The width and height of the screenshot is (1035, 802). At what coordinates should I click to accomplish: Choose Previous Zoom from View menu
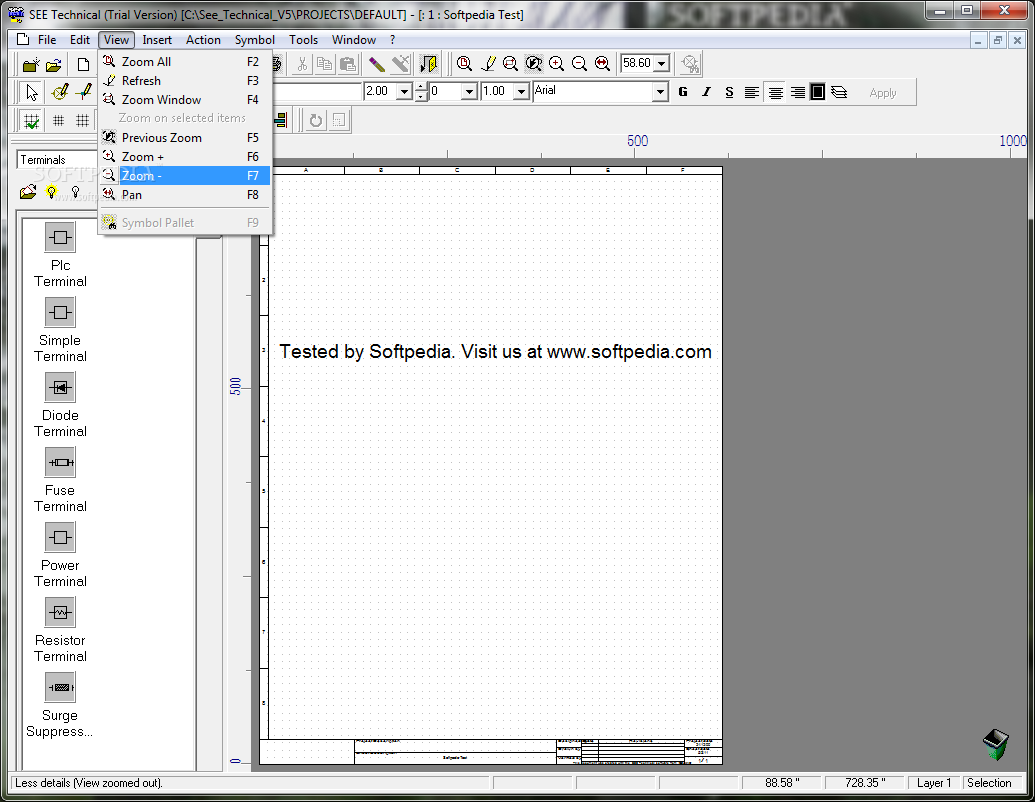(185, 138)
